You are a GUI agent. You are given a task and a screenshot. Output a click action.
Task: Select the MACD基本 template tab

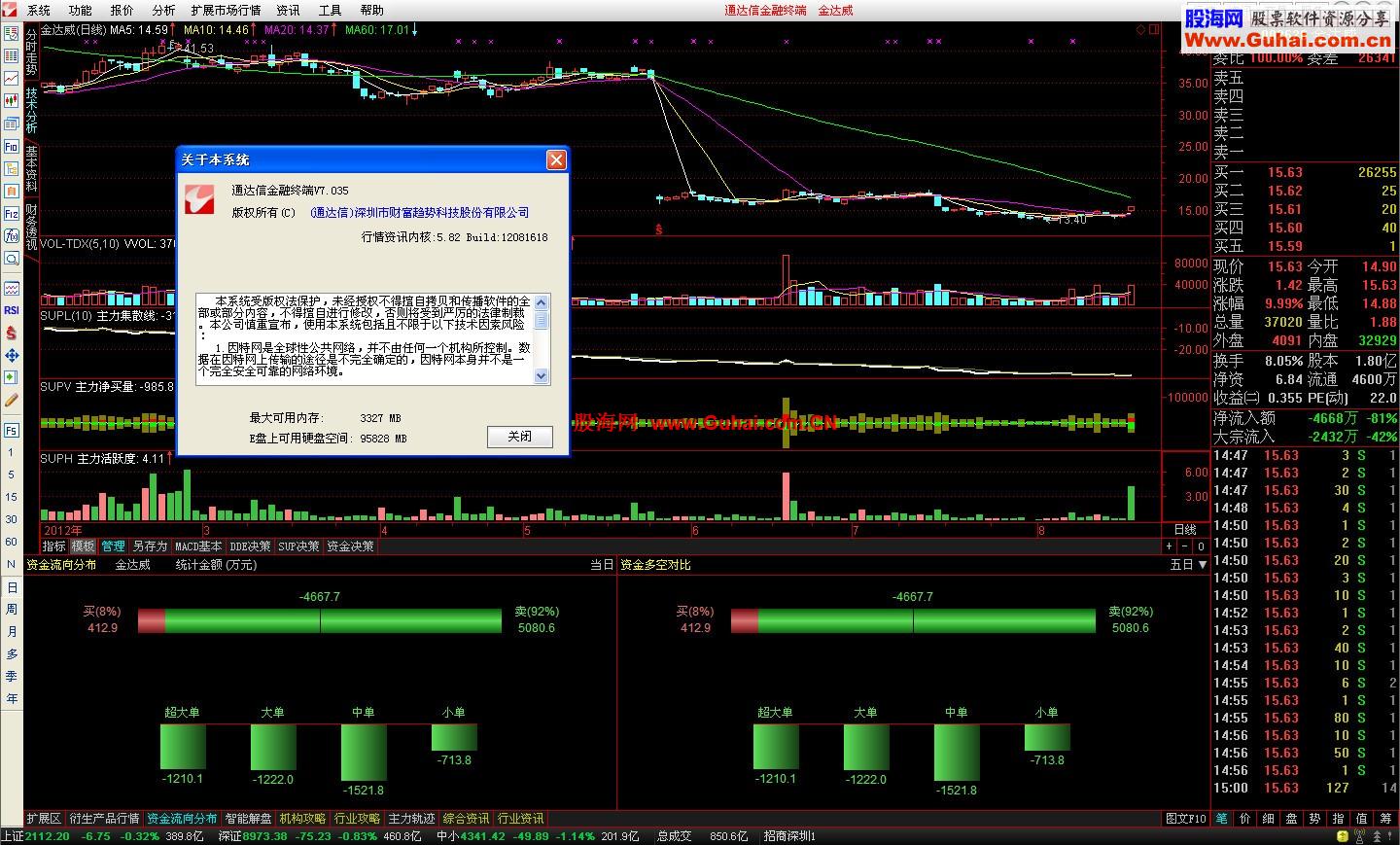(x=198, y=546)
